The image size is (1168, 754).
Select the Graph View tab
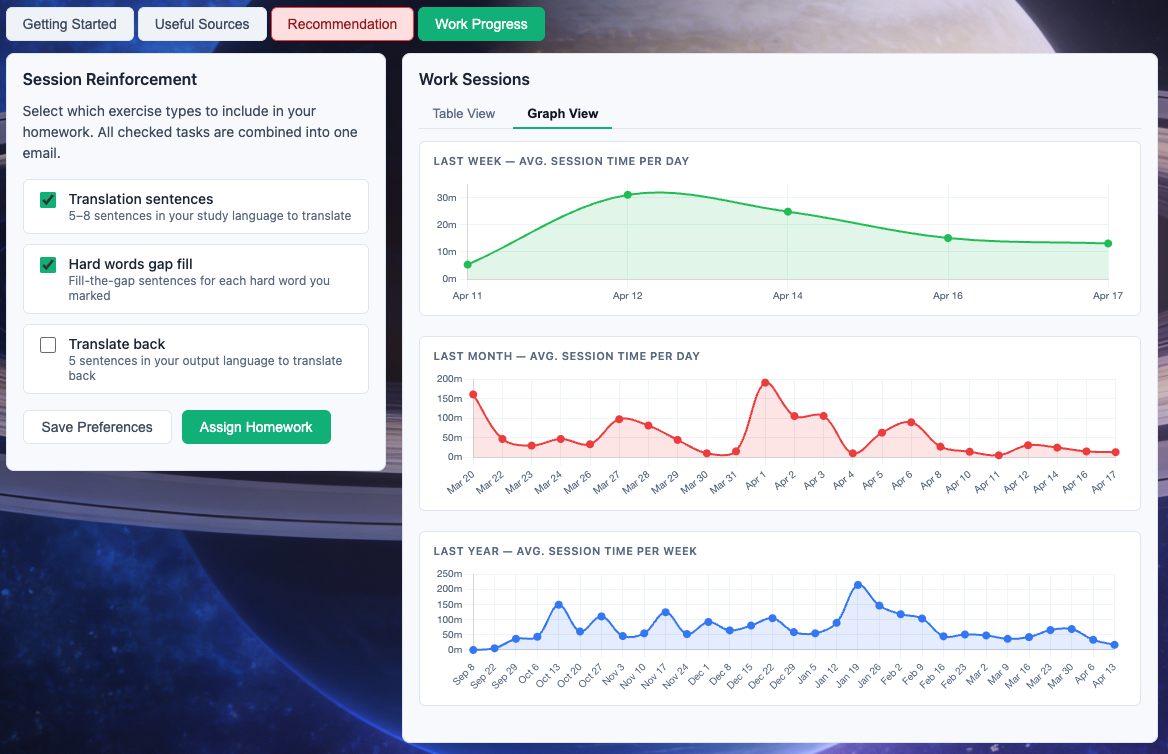coord(562,114)
